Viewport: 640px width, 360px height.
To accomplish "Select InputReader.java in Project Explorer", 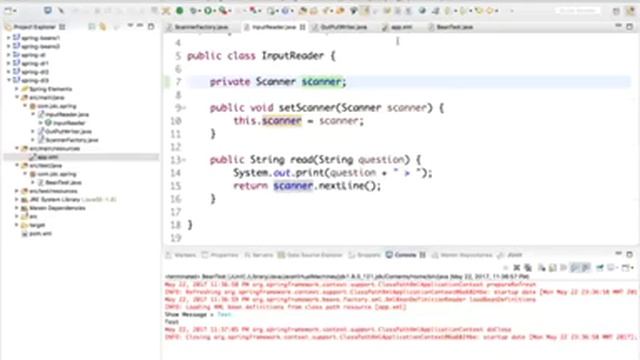I will click(x=67, y=114).
